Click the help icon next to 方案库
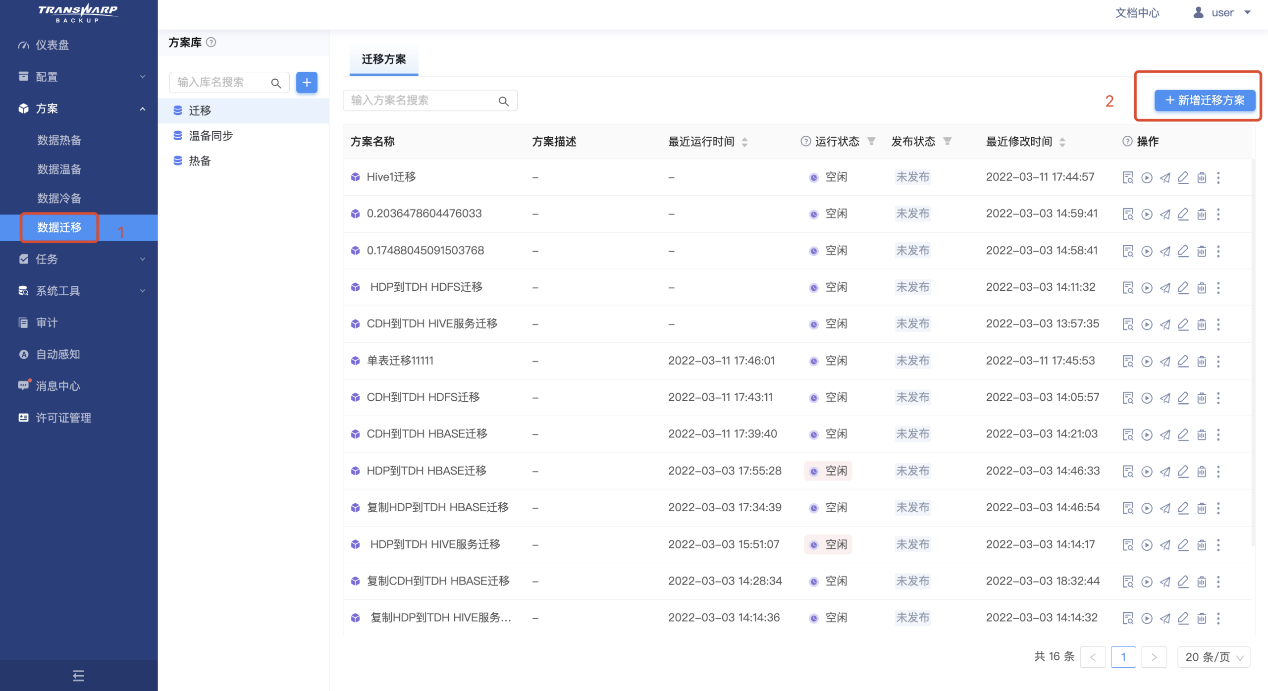Viewport: 1268px width, 691px height. [211, 43]
